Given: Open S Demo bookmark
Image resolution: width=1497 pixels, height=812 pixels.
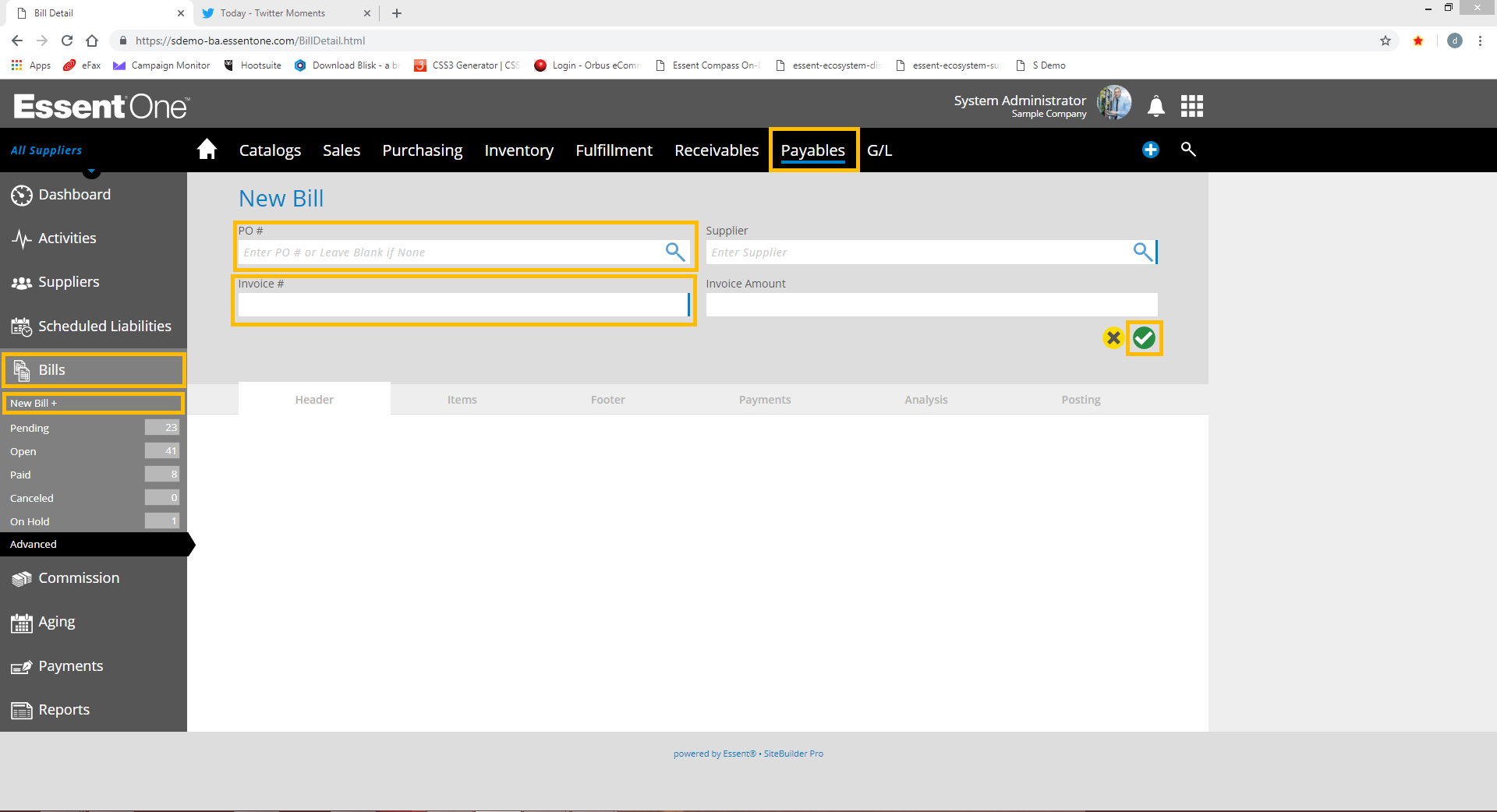Looking at the screenshot, I should pyautogui.click(x=1041, y=65).
